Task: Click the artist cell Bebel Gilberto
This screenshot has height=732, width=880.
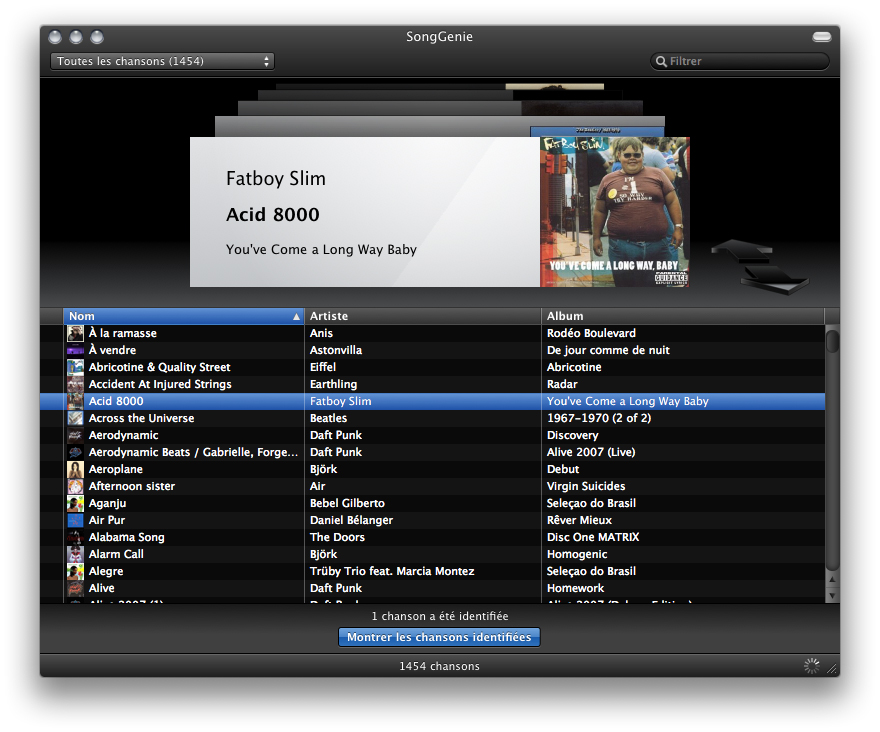Action: [347, 504]
